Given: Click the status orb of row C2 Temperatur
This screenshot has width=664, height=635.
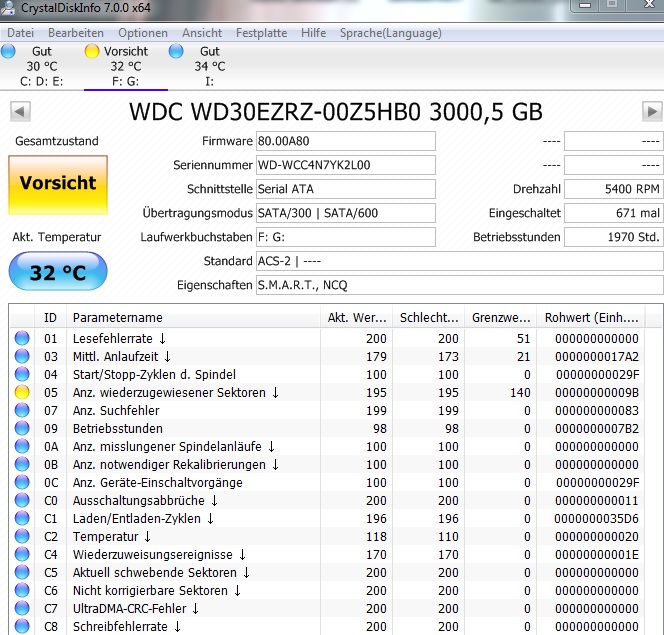Looking at the screenshot, I should point(22,536).
